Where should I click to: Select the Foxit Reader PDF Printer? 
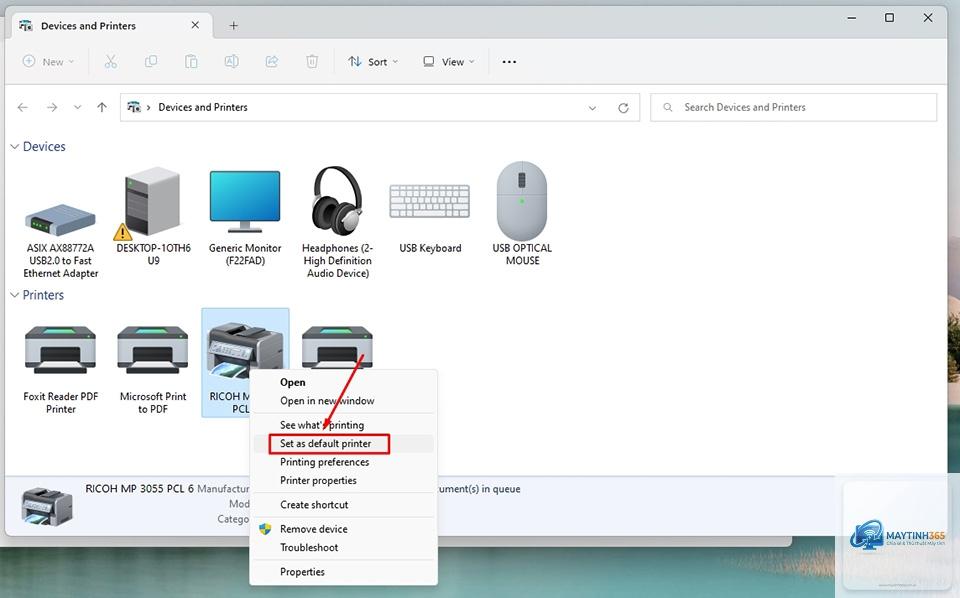[x=61, y=369]
